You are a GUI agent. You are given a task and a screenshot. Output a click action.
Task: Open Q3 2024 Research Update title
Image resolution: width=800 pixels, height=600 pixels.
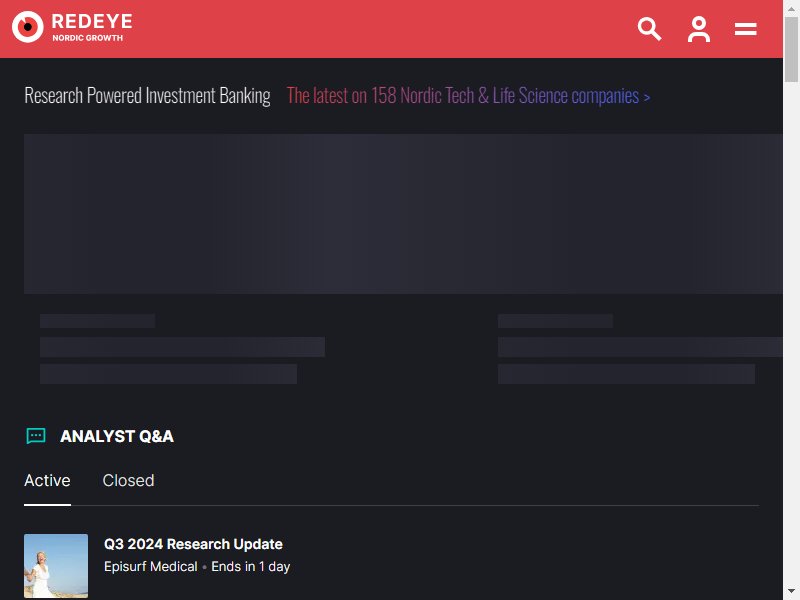point(193,544)
